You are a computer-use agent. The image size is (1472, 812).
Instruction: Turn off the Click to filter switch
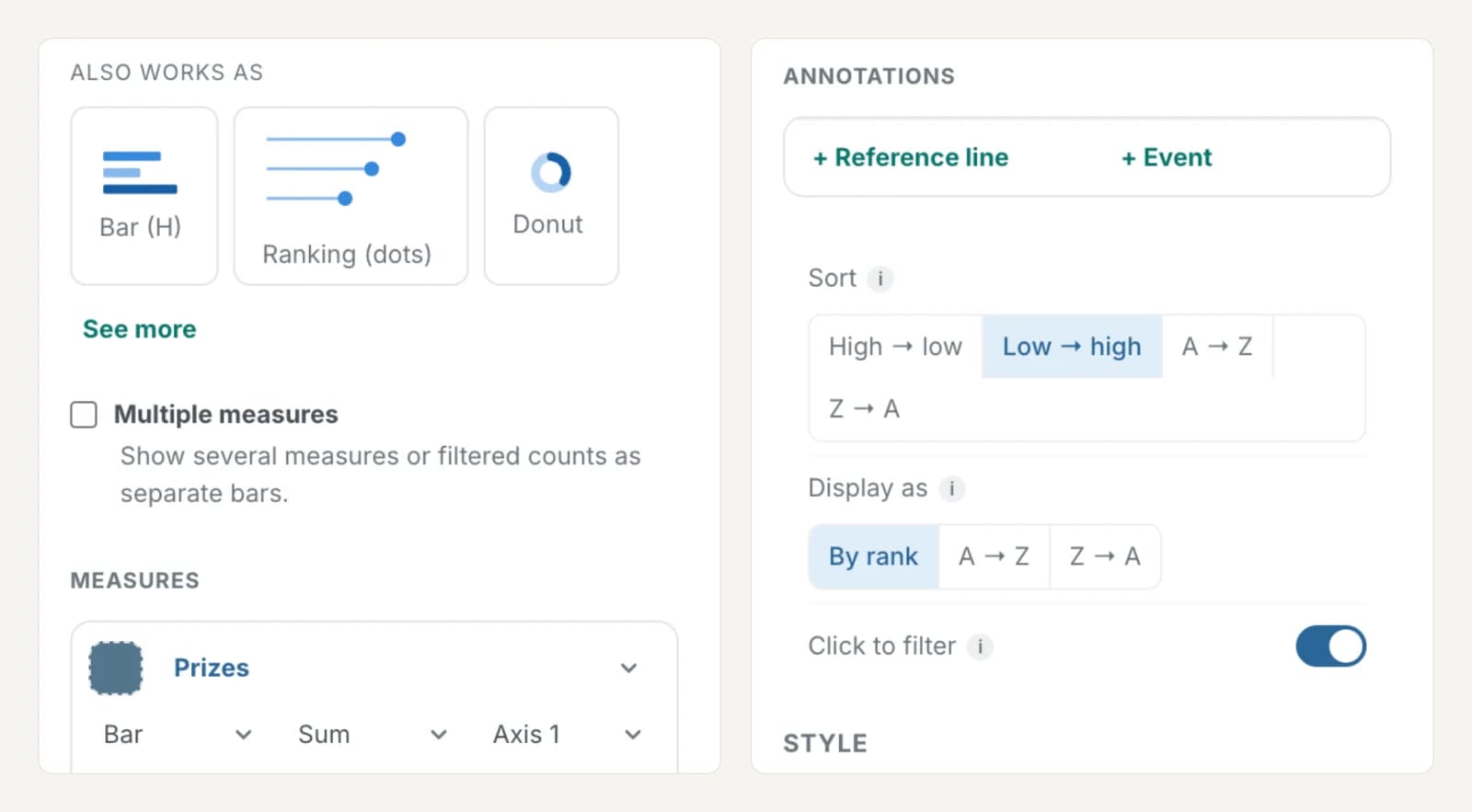point(1330,646)
